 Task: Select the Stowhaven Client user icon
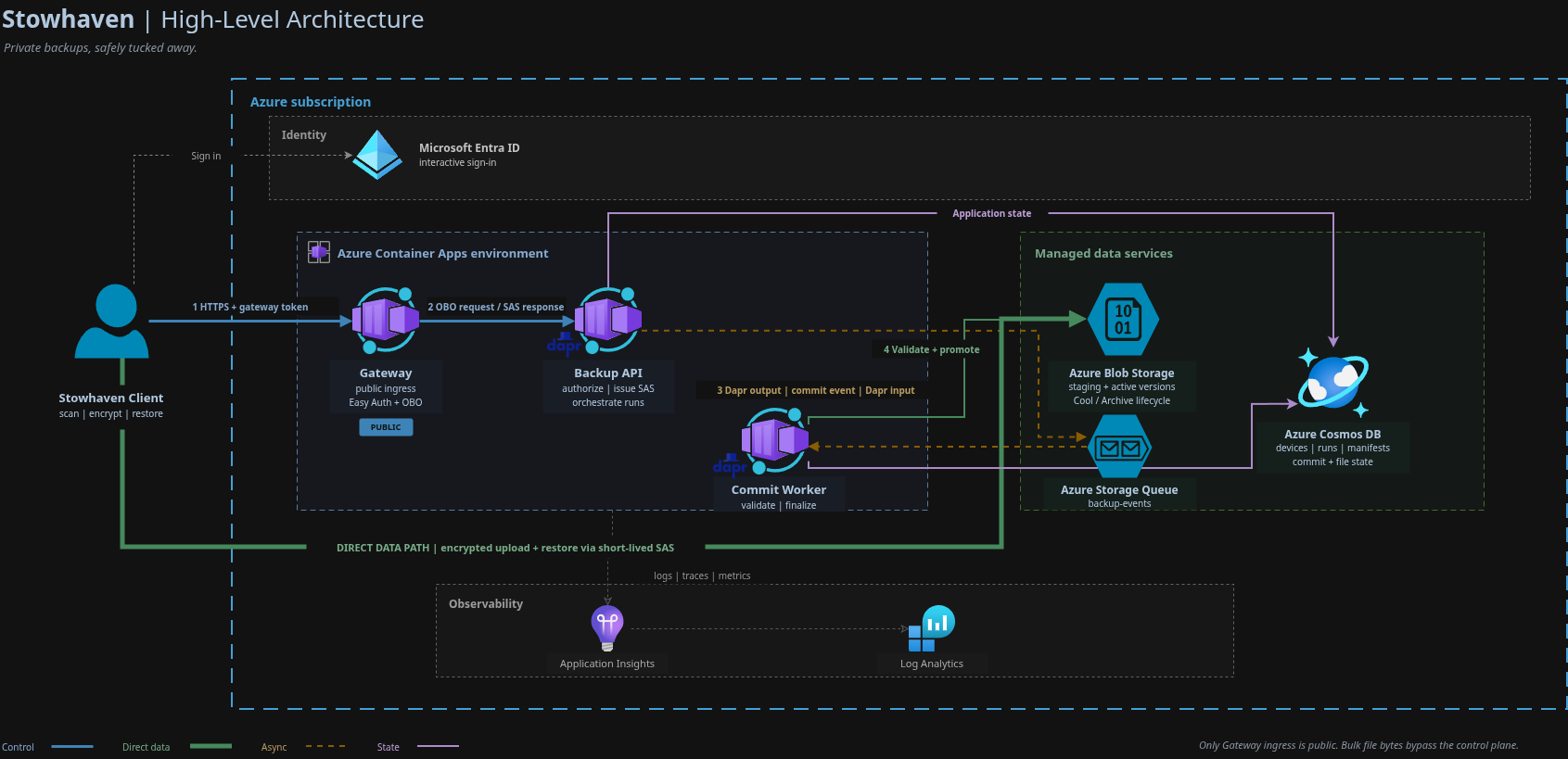(x=111, y=321)
